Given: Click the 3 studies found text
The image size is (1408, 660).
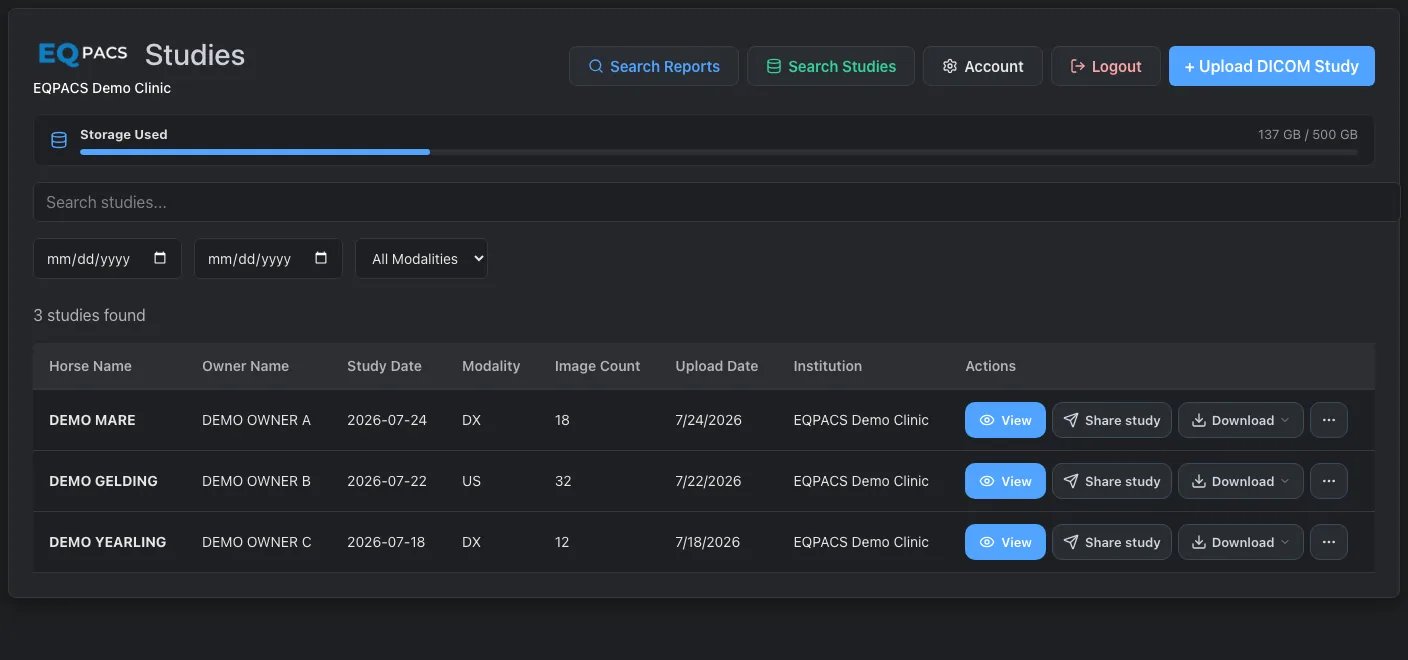Looking at the screenshot, I should (x=89, y=315).
